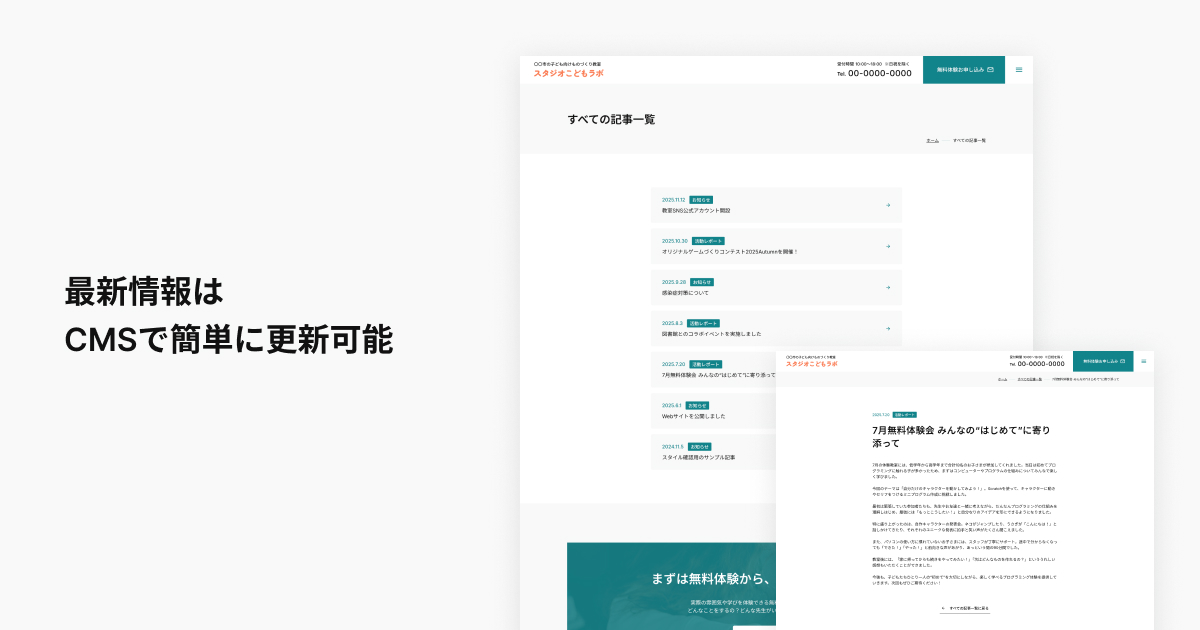
Task: Click お知らせ tag in the 2025.6.1 row
Action: tap(697, 405)
